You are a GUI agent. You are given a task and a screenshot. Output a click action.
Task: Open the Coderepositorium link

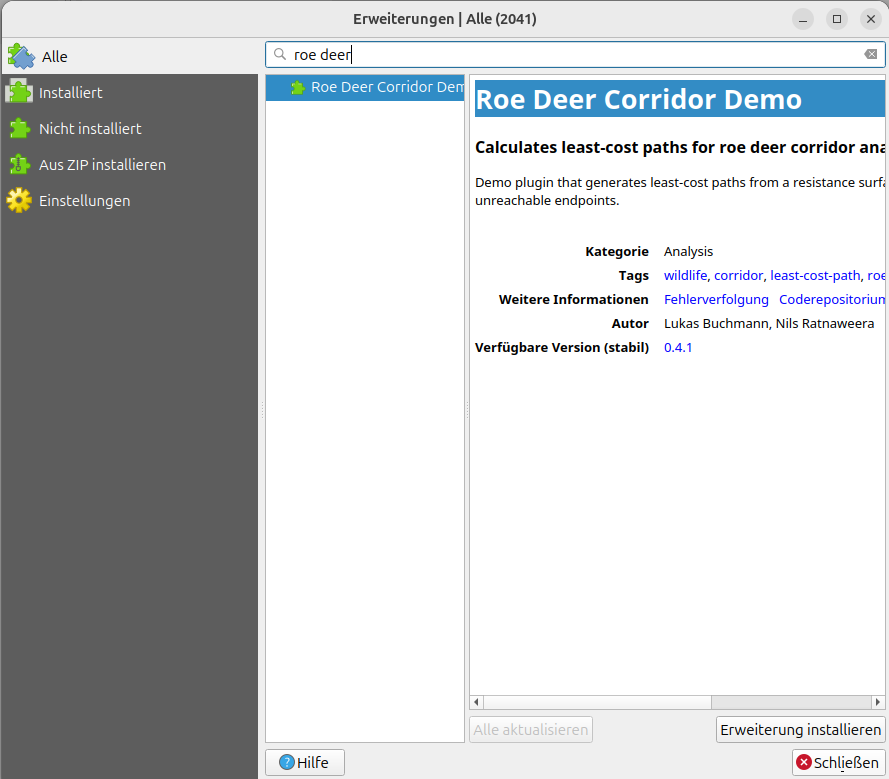click(x=832, y=299)
